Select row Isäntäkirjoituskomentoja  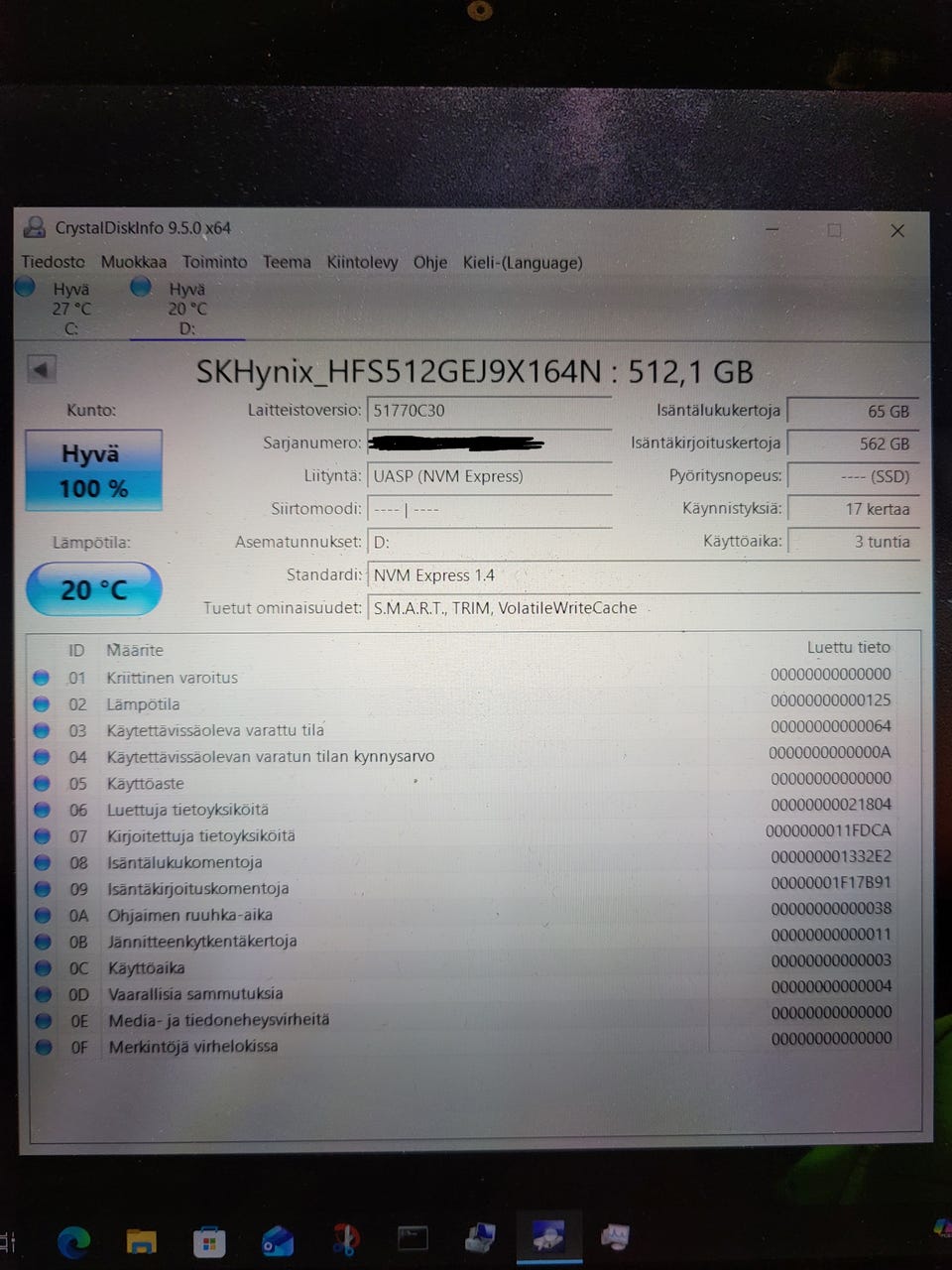(464, 887)
